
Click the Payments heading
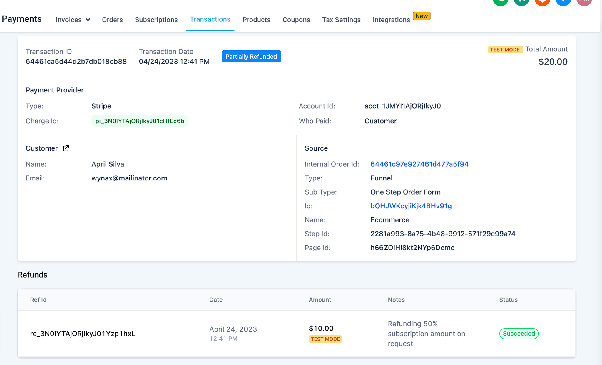(22, 19)
